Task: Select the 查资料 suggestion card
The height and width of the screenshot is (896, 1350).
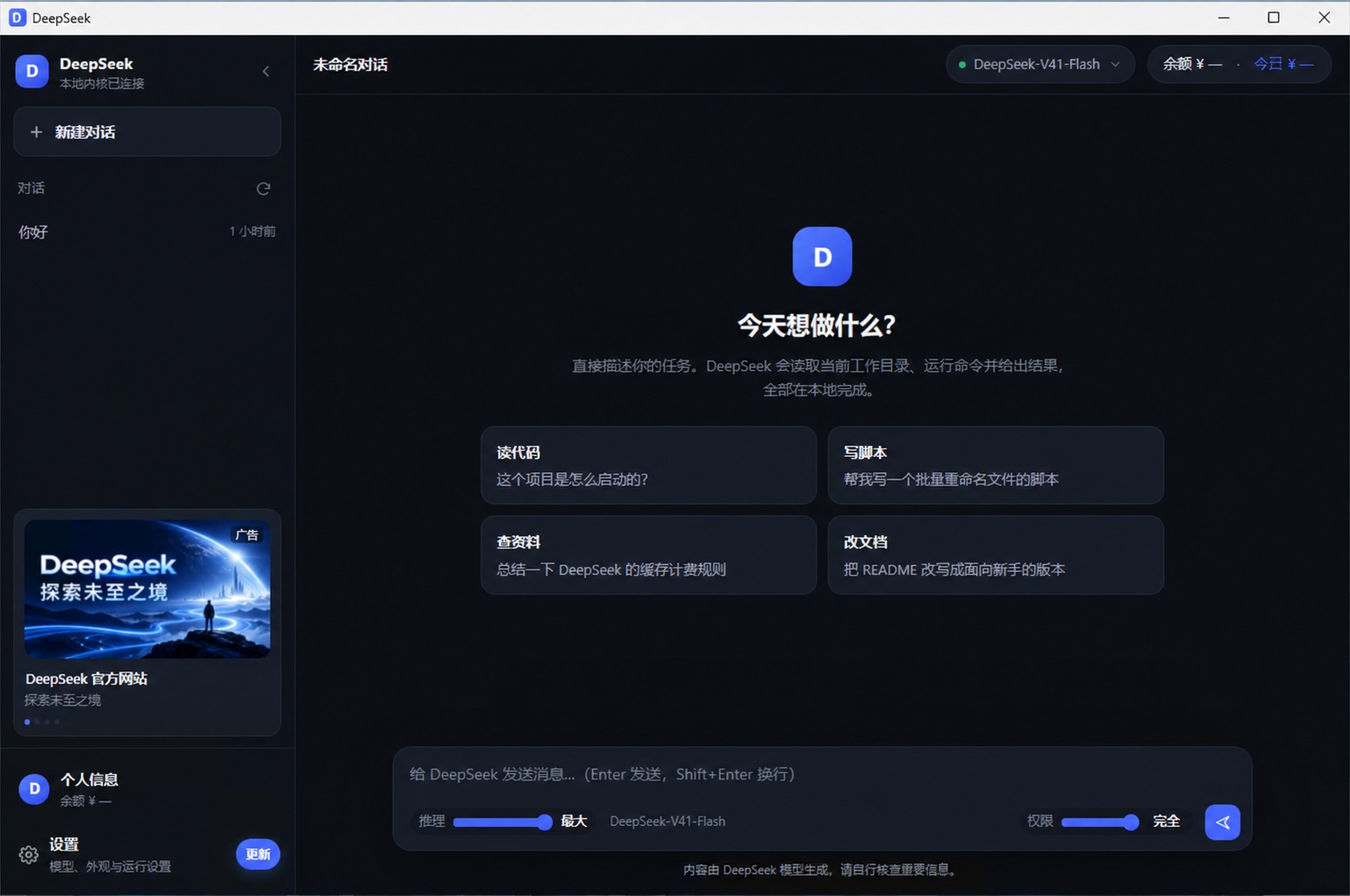Action: click(x=648, y=555)
